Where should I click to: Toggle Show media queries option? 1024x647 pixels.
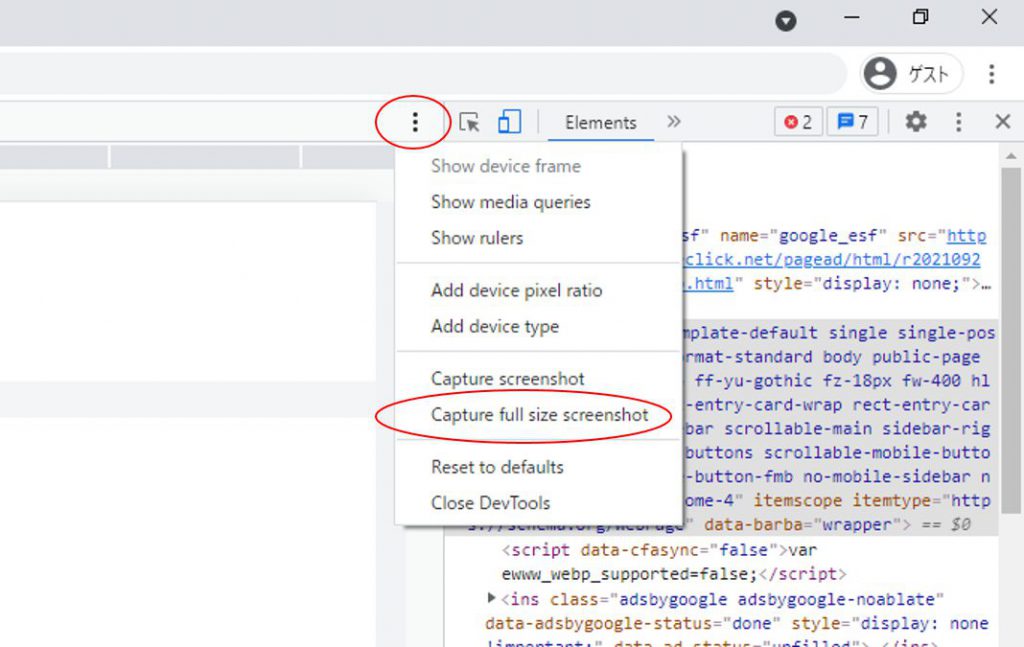point(510,202)
